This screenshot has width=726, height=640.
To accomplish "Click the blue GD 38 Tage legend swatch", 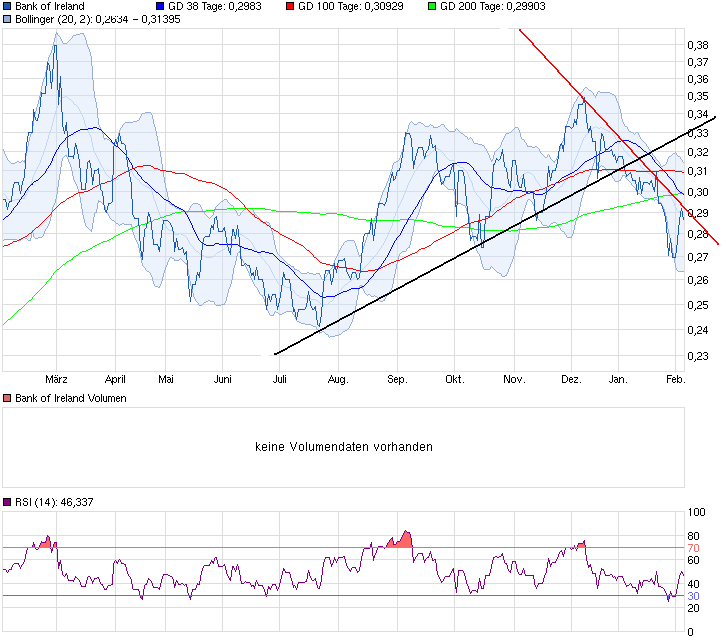I will pyautogui.click(x=159, y=6).
